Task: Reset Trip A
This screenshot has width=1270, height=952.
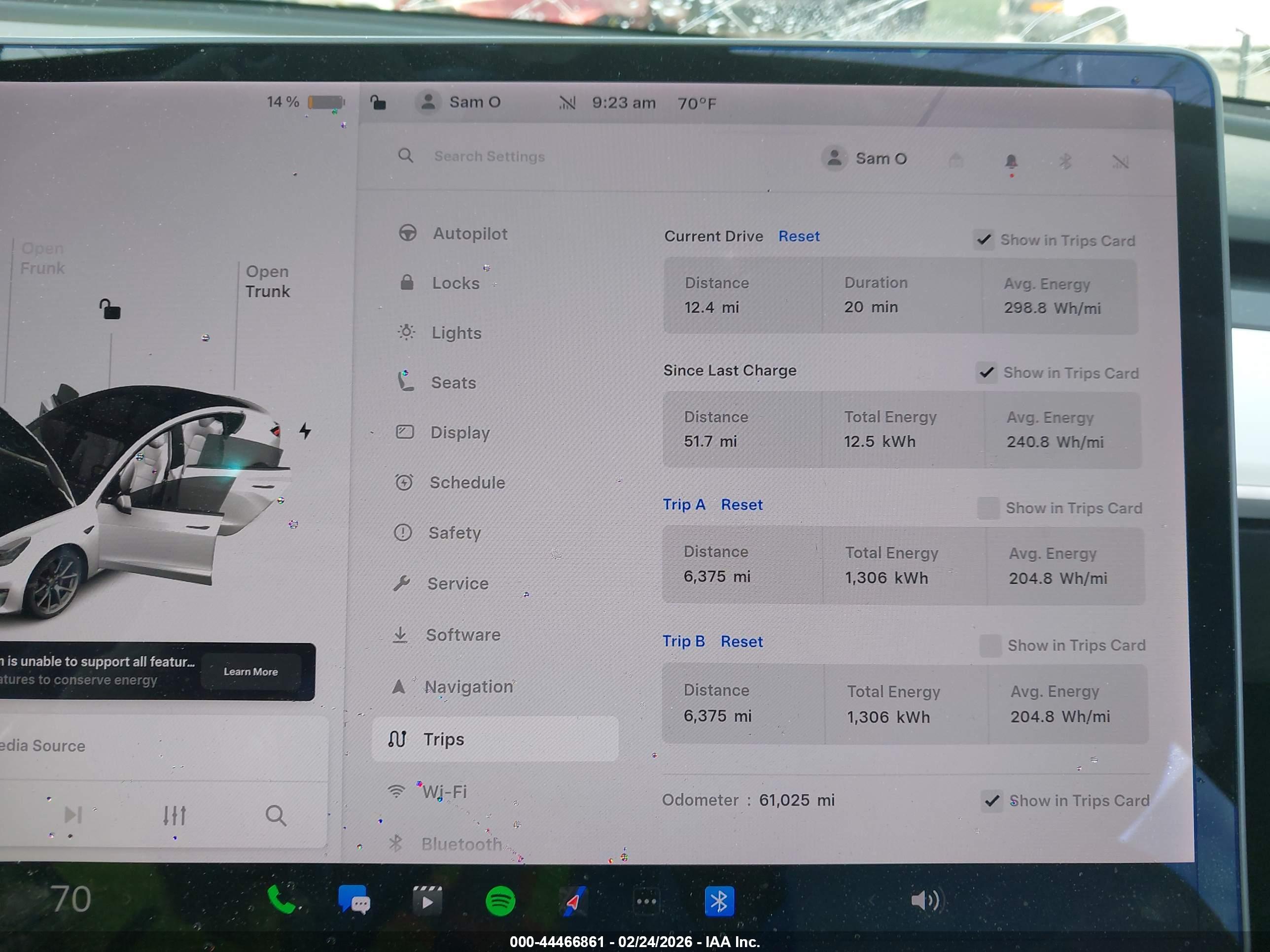Action: pyautogui.click(x=742, y=505)
